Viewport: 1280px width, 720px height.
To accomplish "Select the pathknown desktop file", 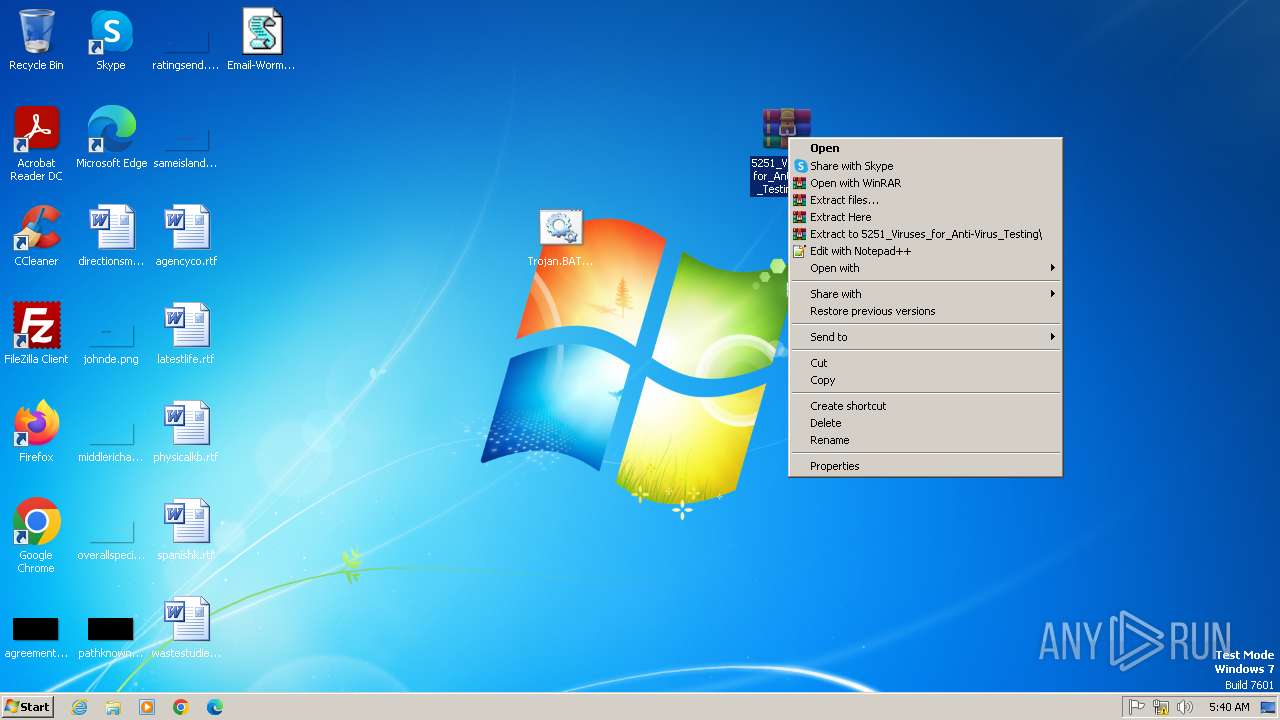I will (111, 638).
